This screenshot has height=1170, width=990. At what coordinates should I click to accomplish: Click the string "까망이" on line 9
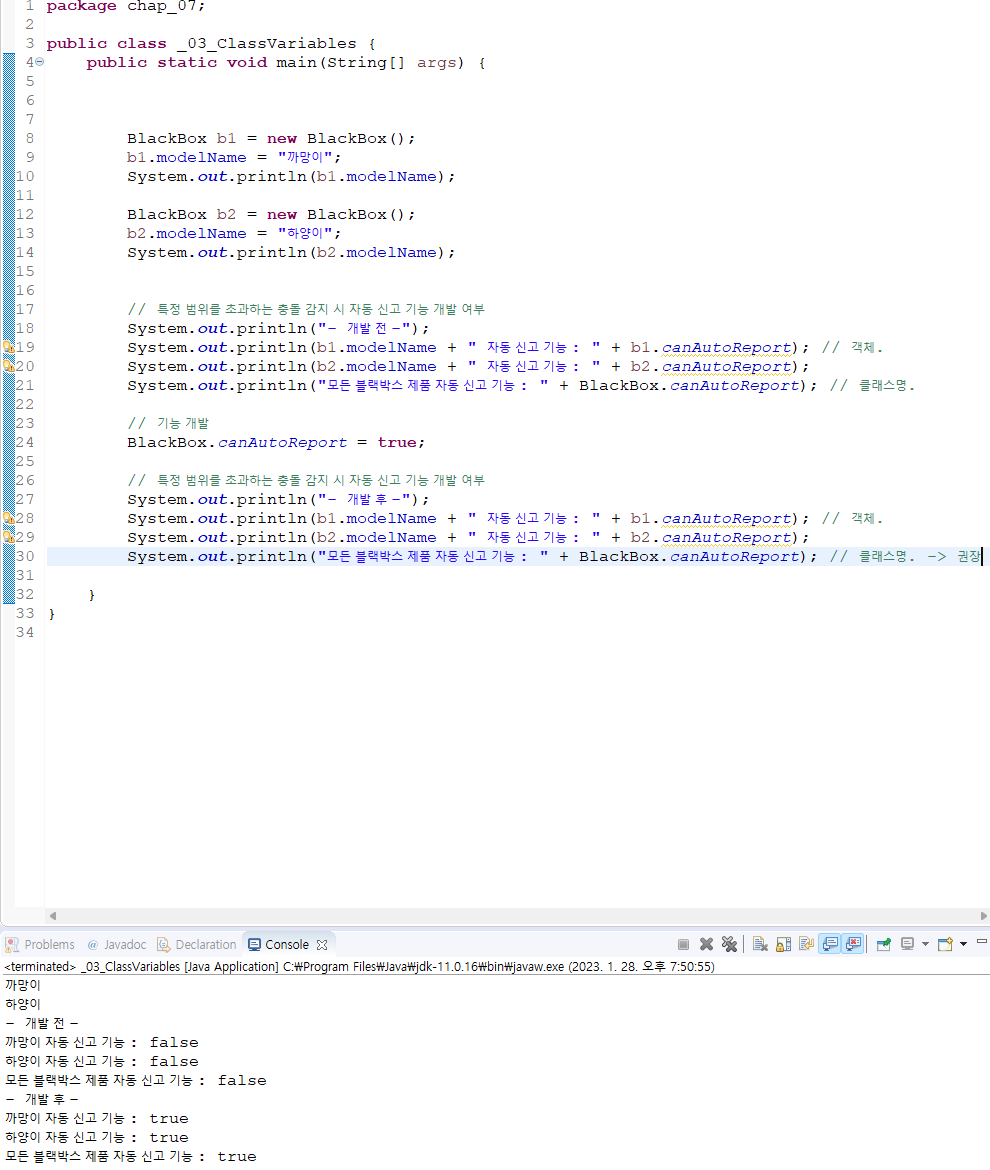(x=305, y=157)
